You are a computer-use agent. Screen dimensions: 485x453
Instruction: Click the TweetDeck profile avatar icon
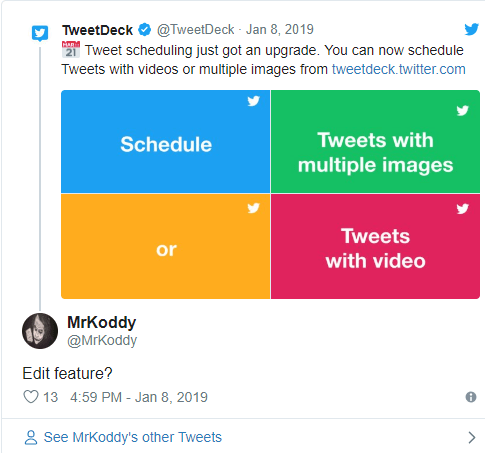[x=40, y=33]
